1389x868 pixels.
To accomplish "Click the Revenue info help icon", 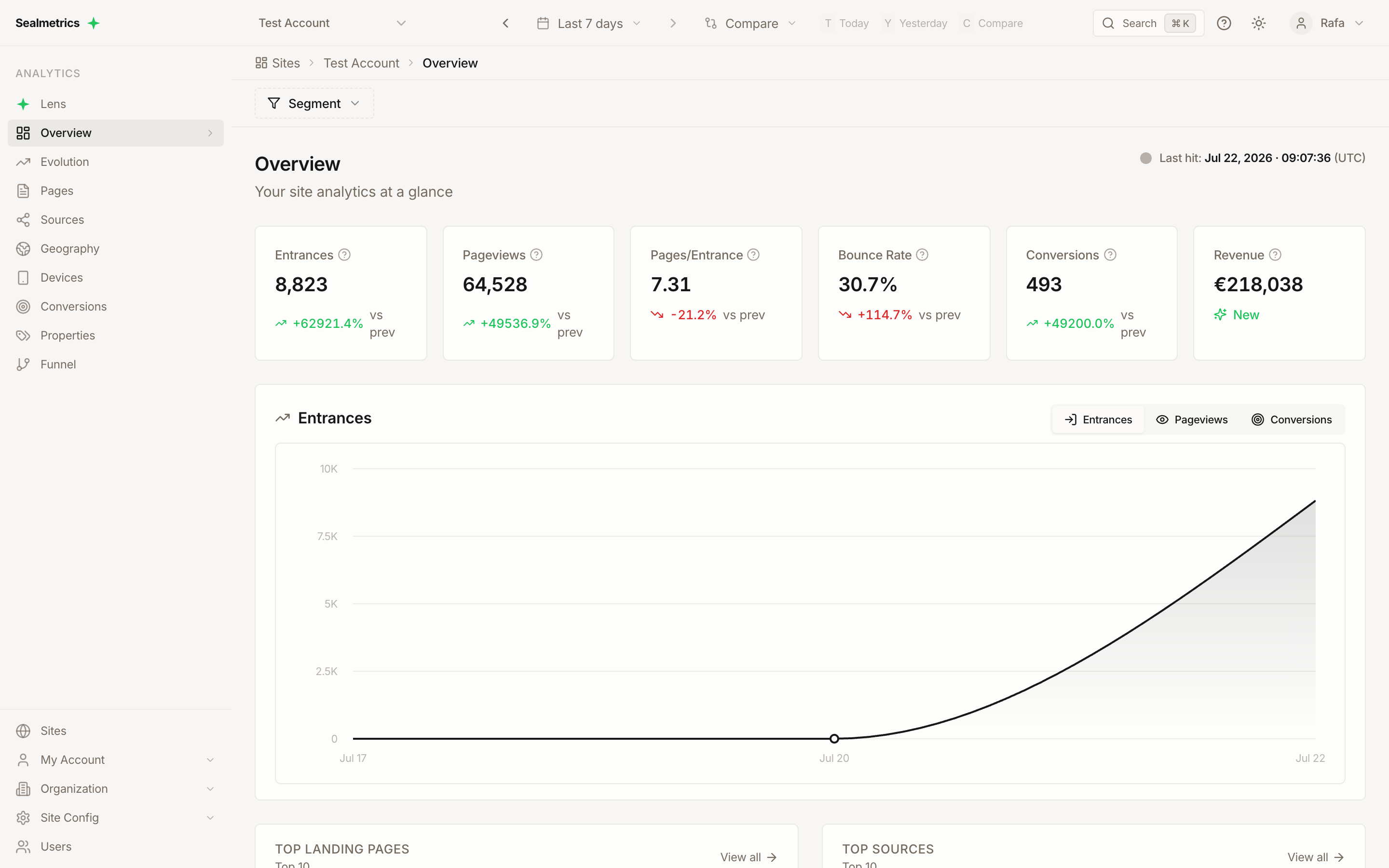I will tap(1275, 255).
